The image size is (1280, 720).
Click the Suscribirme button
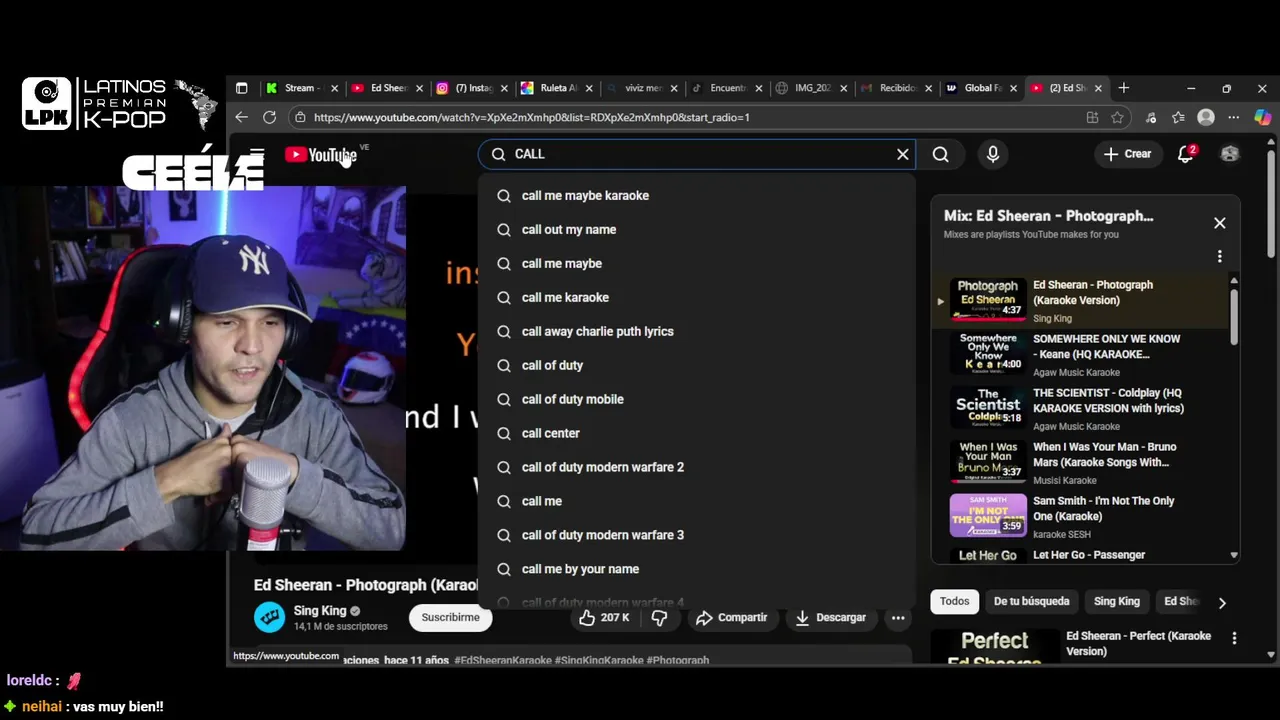tap(450, 617)
